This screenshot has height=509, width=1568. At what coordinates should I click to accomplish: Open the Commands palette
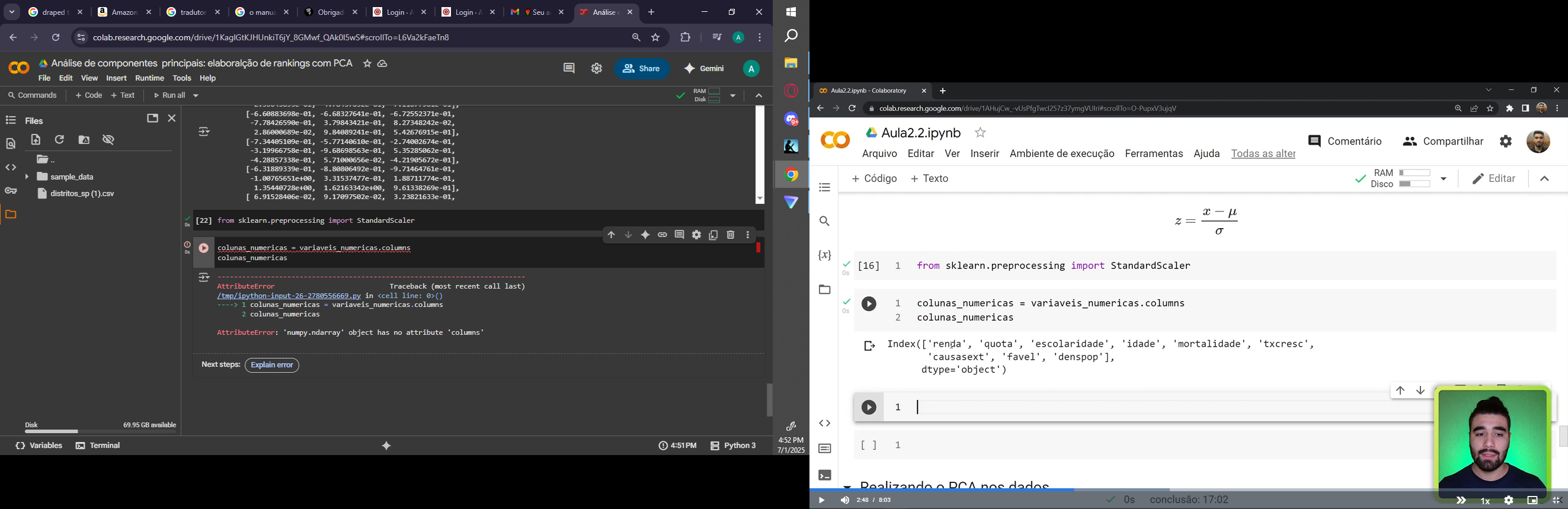pyautogui.click(x=32, y=95)
